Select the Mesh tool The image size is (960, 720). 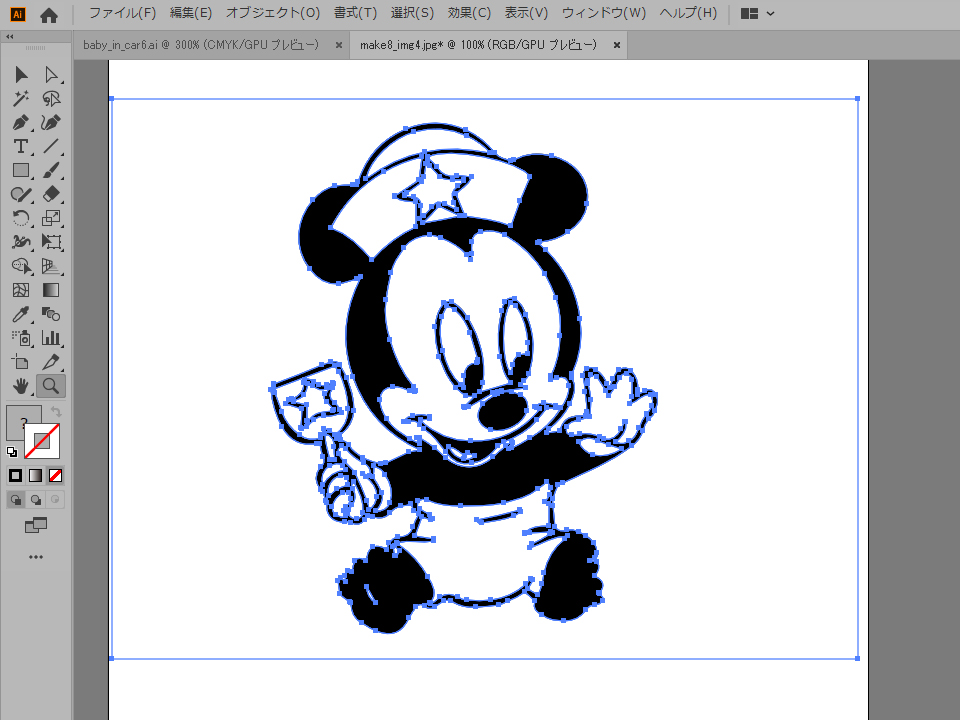pos(21,290)
